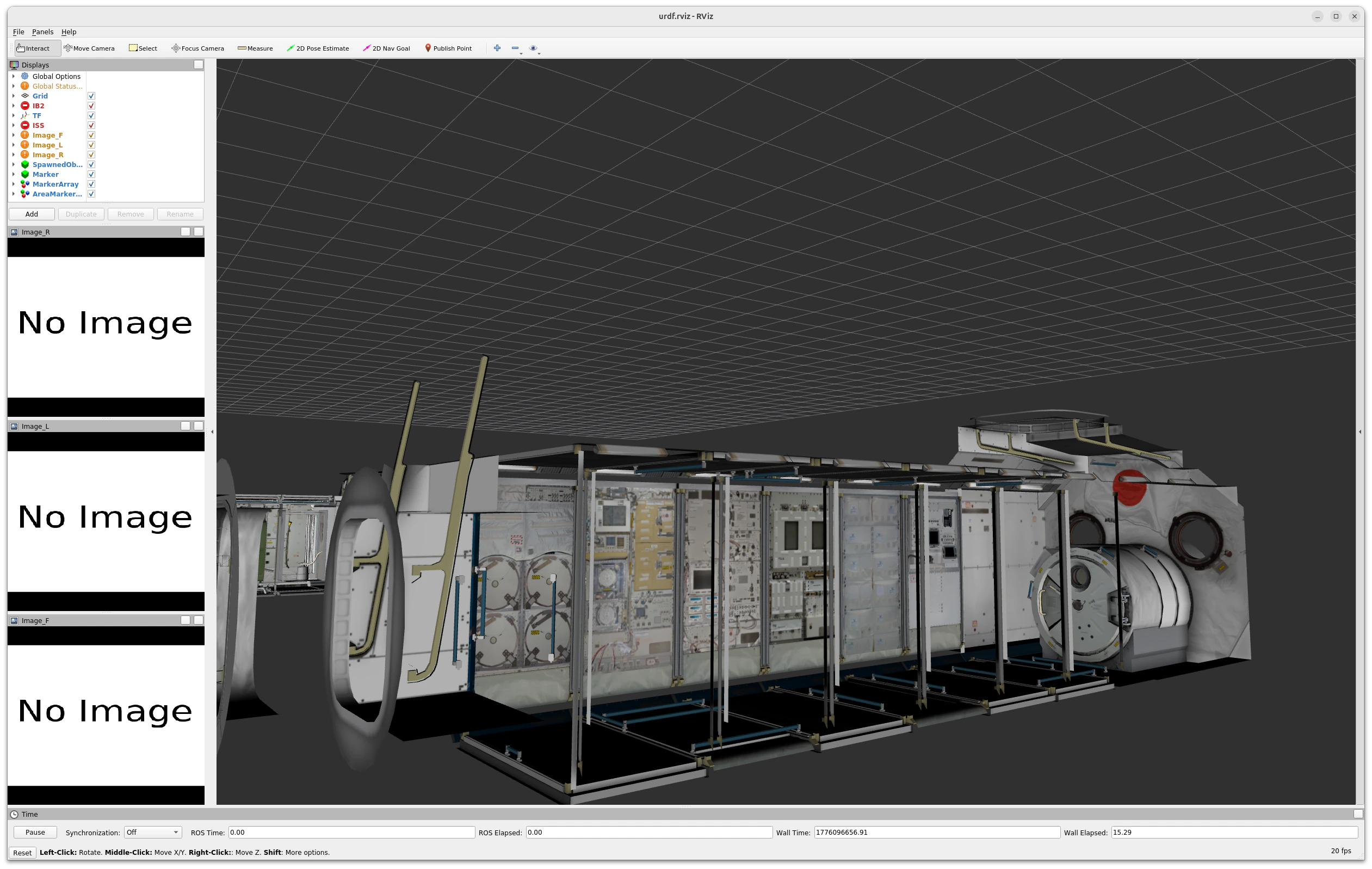
Task: Click the MarkerArray colored cubes icon
Action: pyautogui.click(x=25, y=184)
